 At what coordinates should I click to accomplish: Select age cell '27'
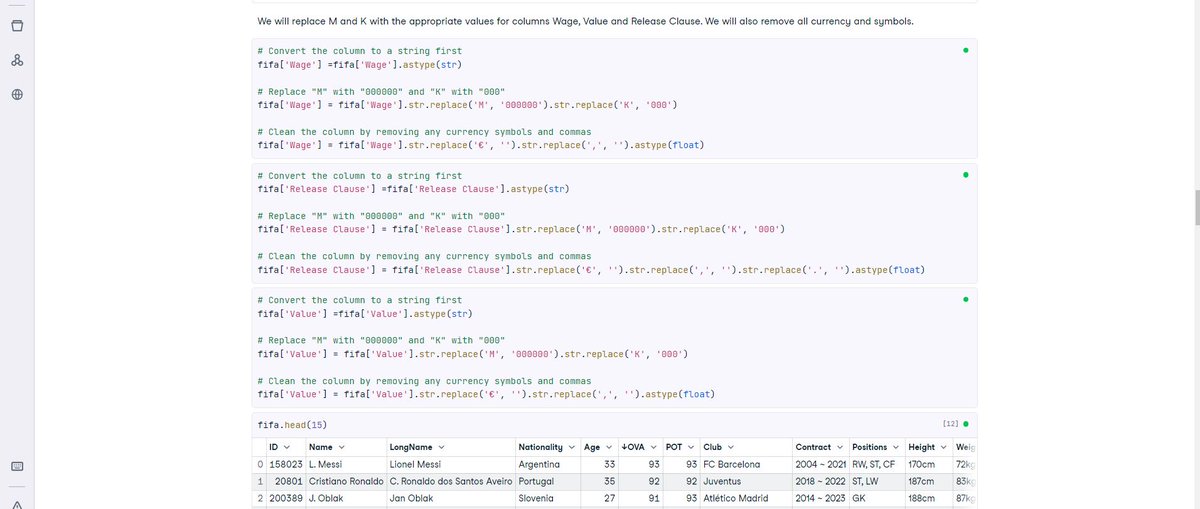point(598,499)
